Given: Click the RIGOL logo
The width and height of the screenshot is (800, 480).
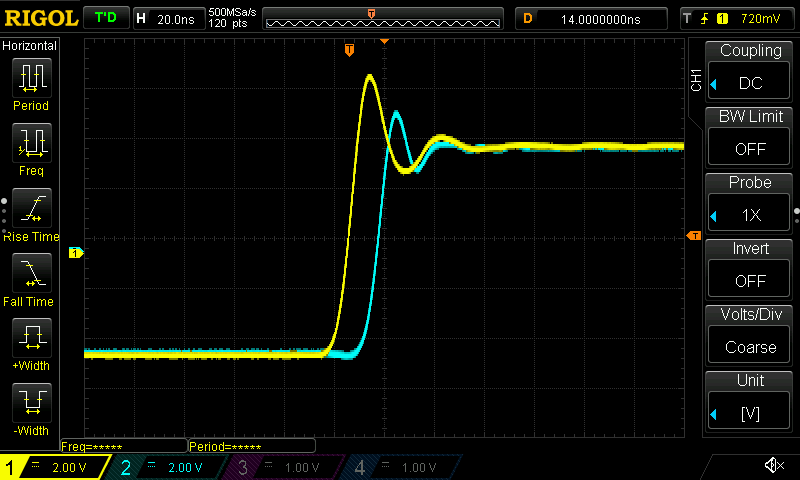Looking at the screenshot, I should (41, 18).
